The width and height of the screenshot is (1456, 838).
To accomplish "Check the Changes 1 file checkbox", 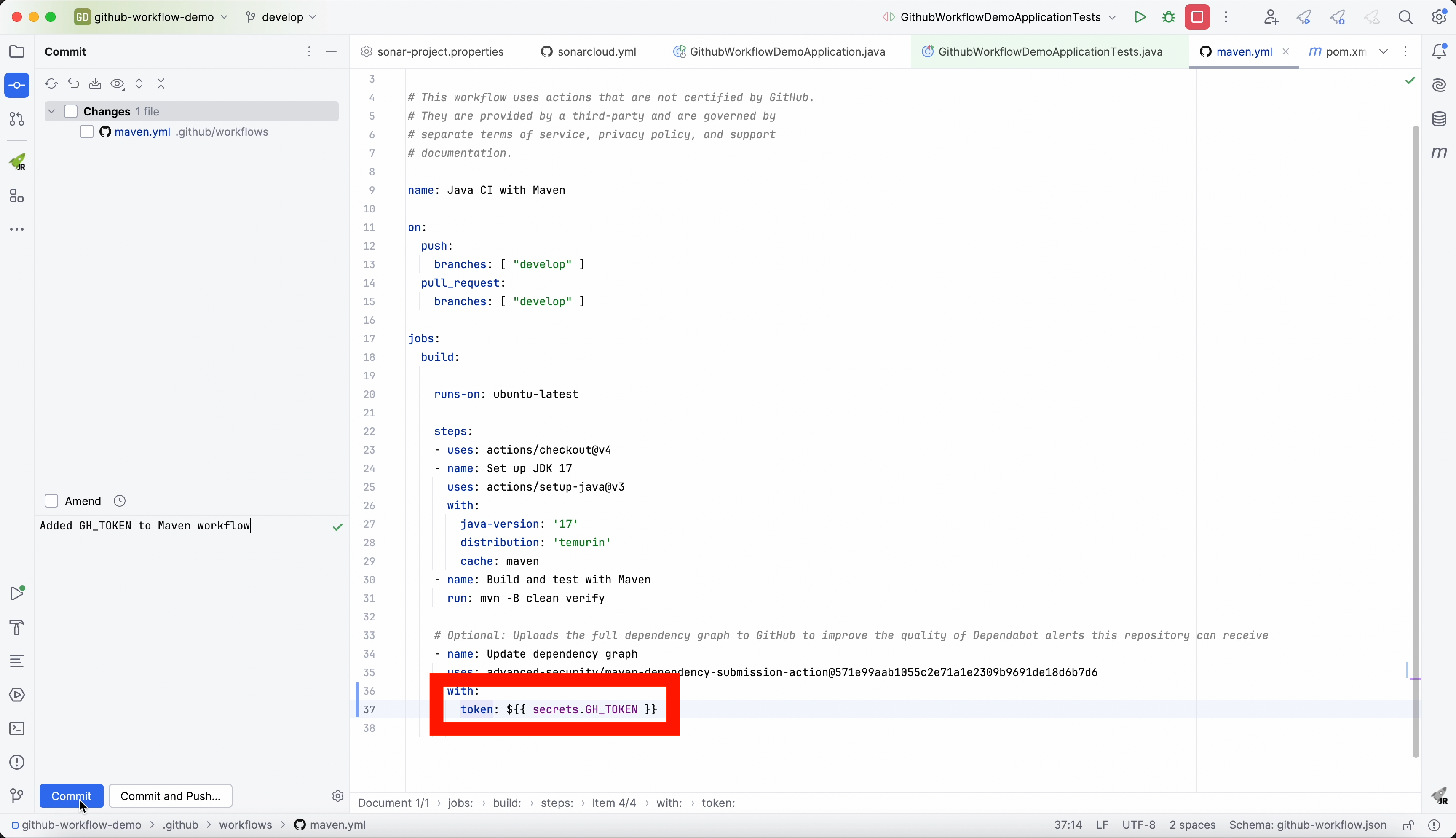I will tap(71, 111).
